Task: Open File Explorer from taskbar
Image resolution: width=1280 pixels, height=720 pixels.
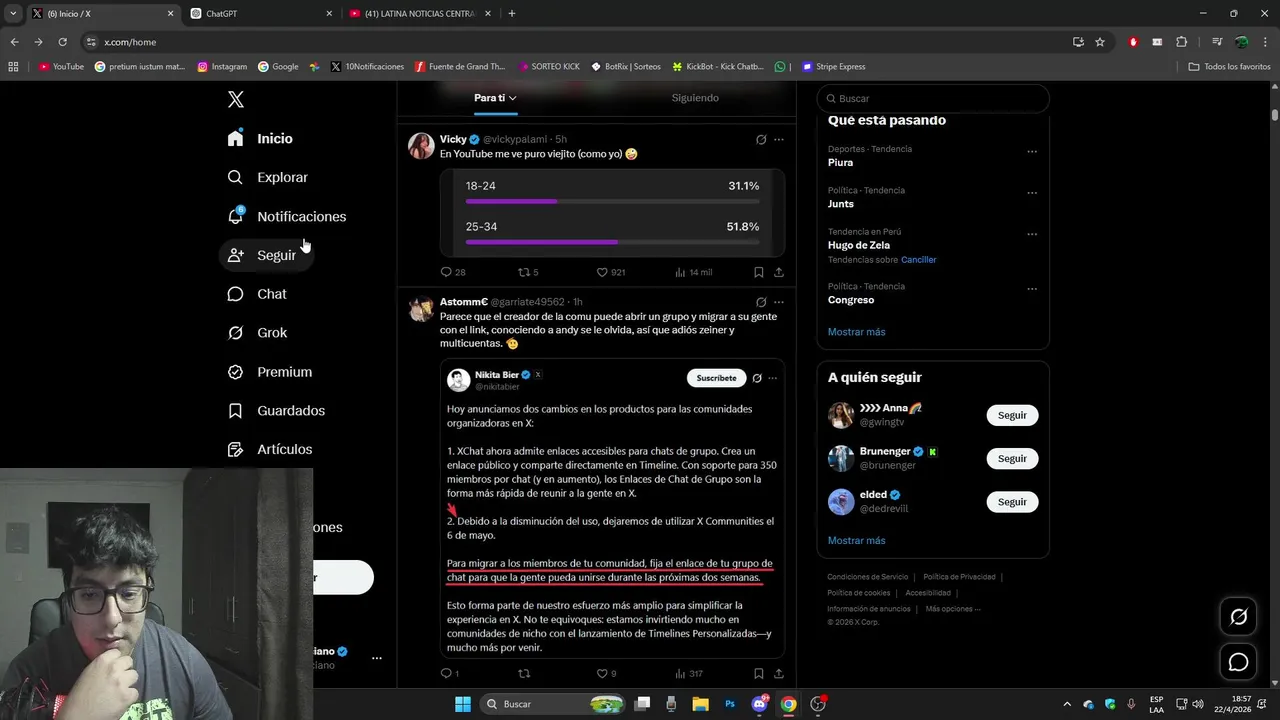Action: tap(700, 704)
